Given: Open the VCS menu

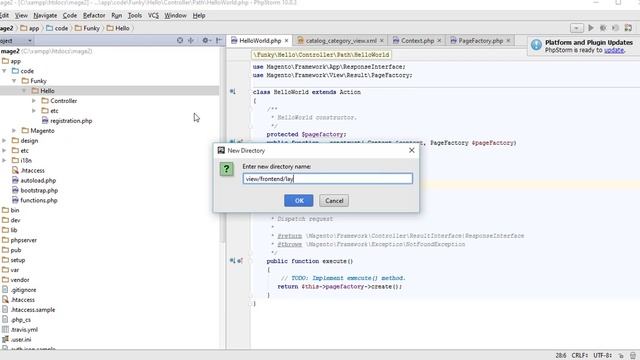Looking at the screenshot, I should click(153, 16).
